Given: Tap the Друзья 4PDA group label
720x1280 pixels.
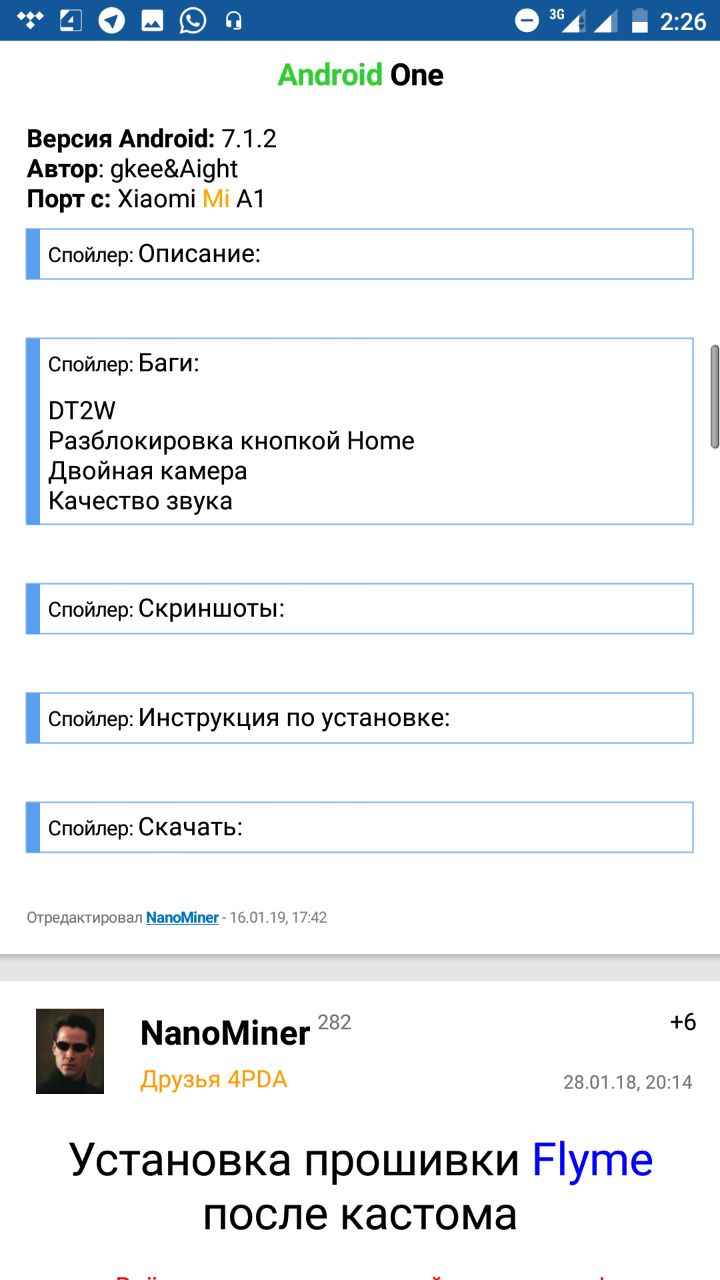Looking at the screenshot, I should [214, 1080].
